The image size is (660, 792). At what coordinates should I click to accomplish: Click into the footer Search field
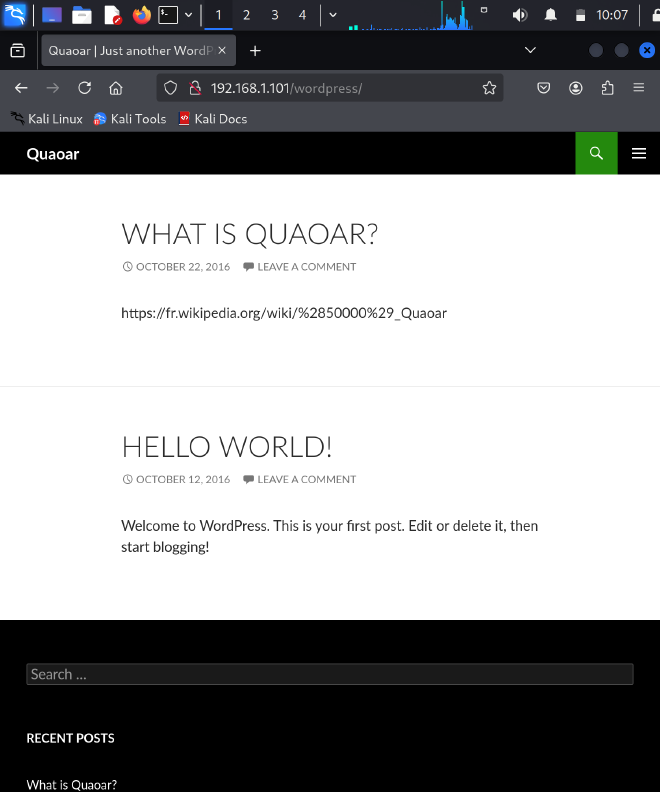330,674
